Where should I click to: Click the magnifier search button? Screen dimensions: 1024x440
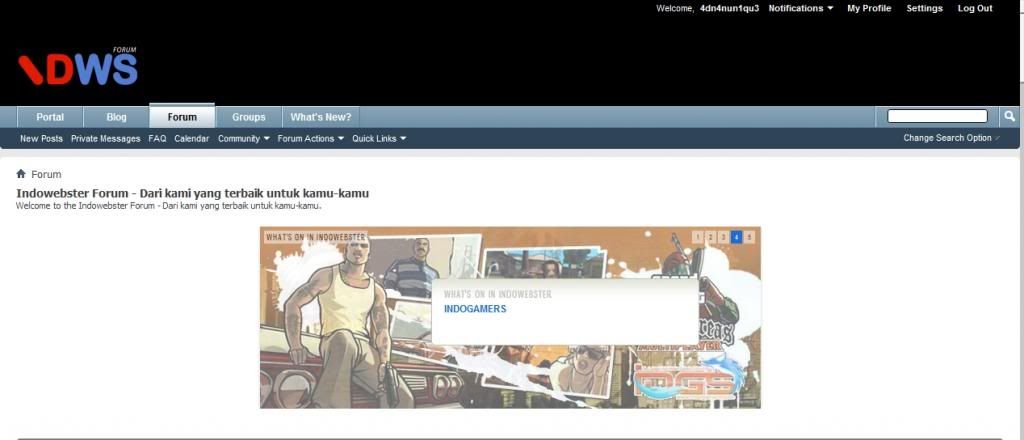tap(1009, 116)
